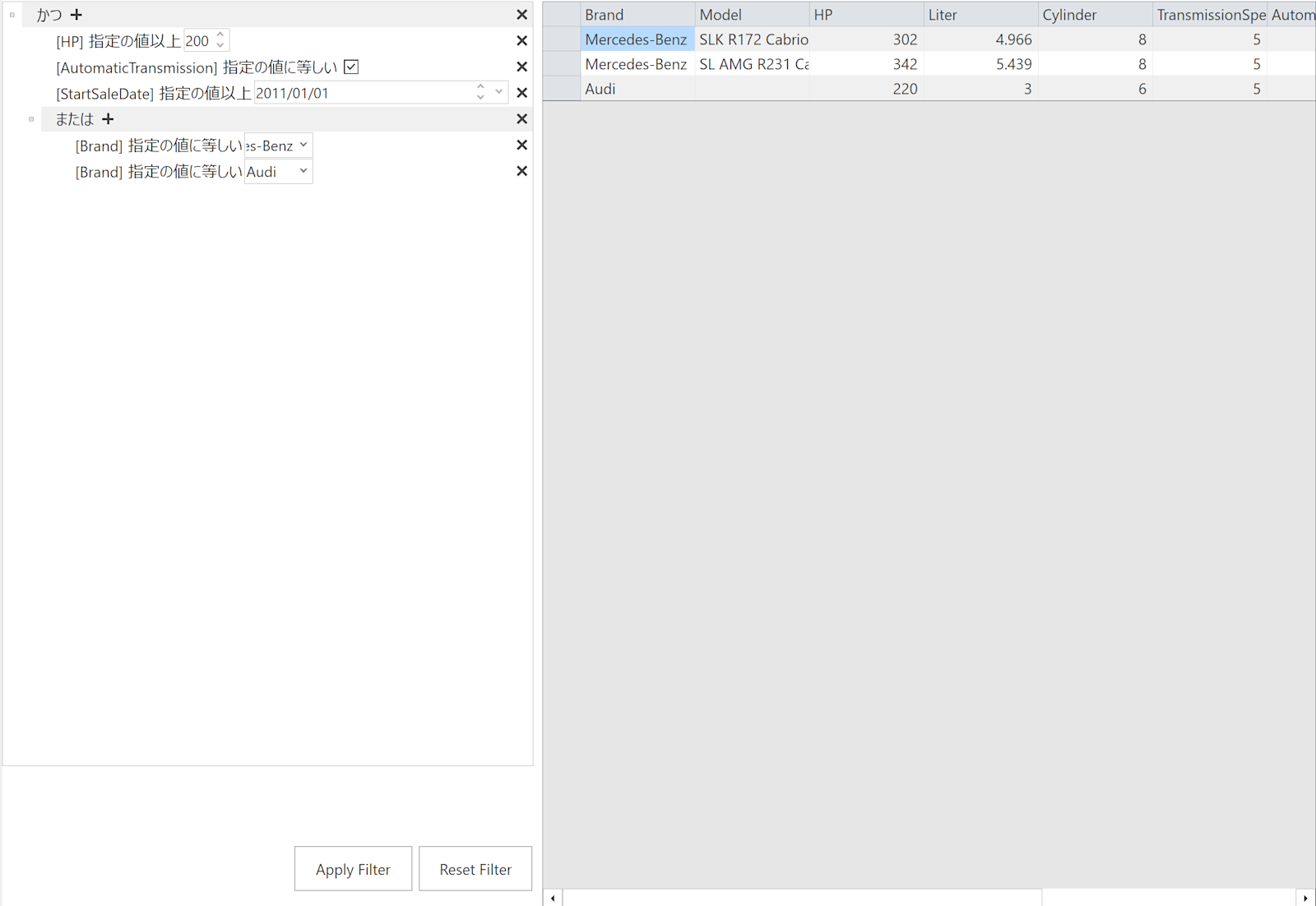Delete the Brand Mercedes-Benz condition

click(521, 145)
